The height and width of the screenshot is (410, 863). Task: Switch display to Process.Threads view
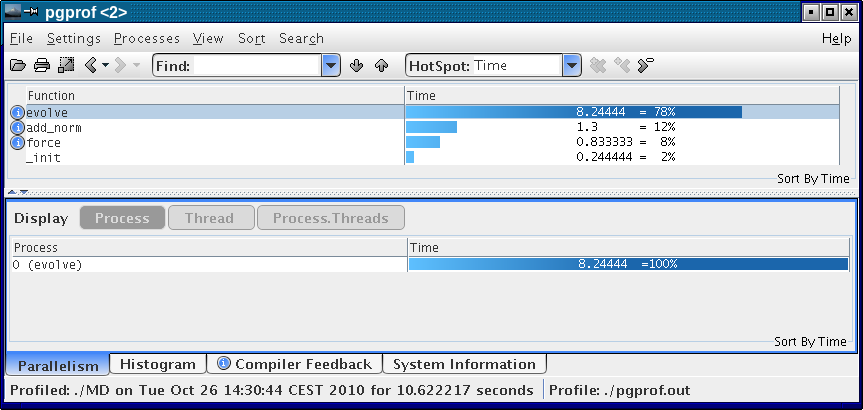330,218
